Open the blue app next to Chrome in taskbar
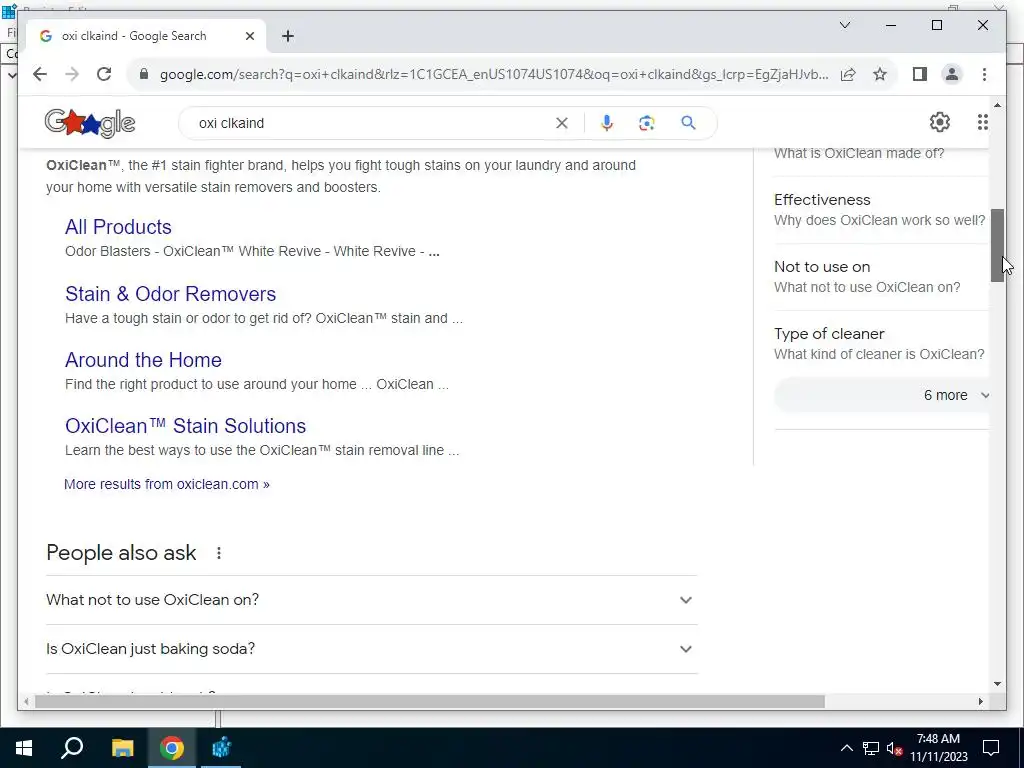 pyautogui.click(x=221, y=748)
